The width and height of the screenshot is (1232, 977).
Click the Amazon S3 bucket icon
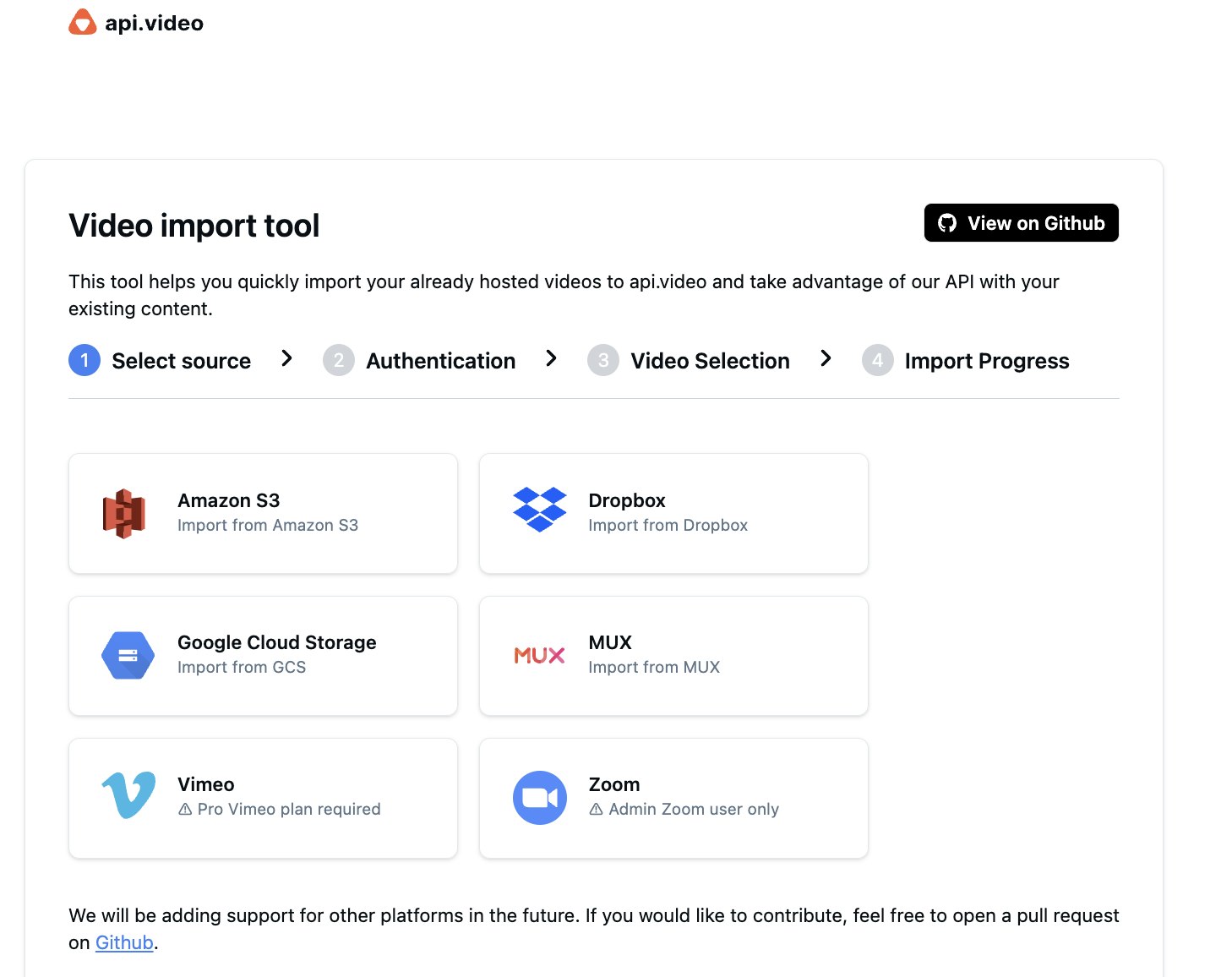tap(124, 513)
